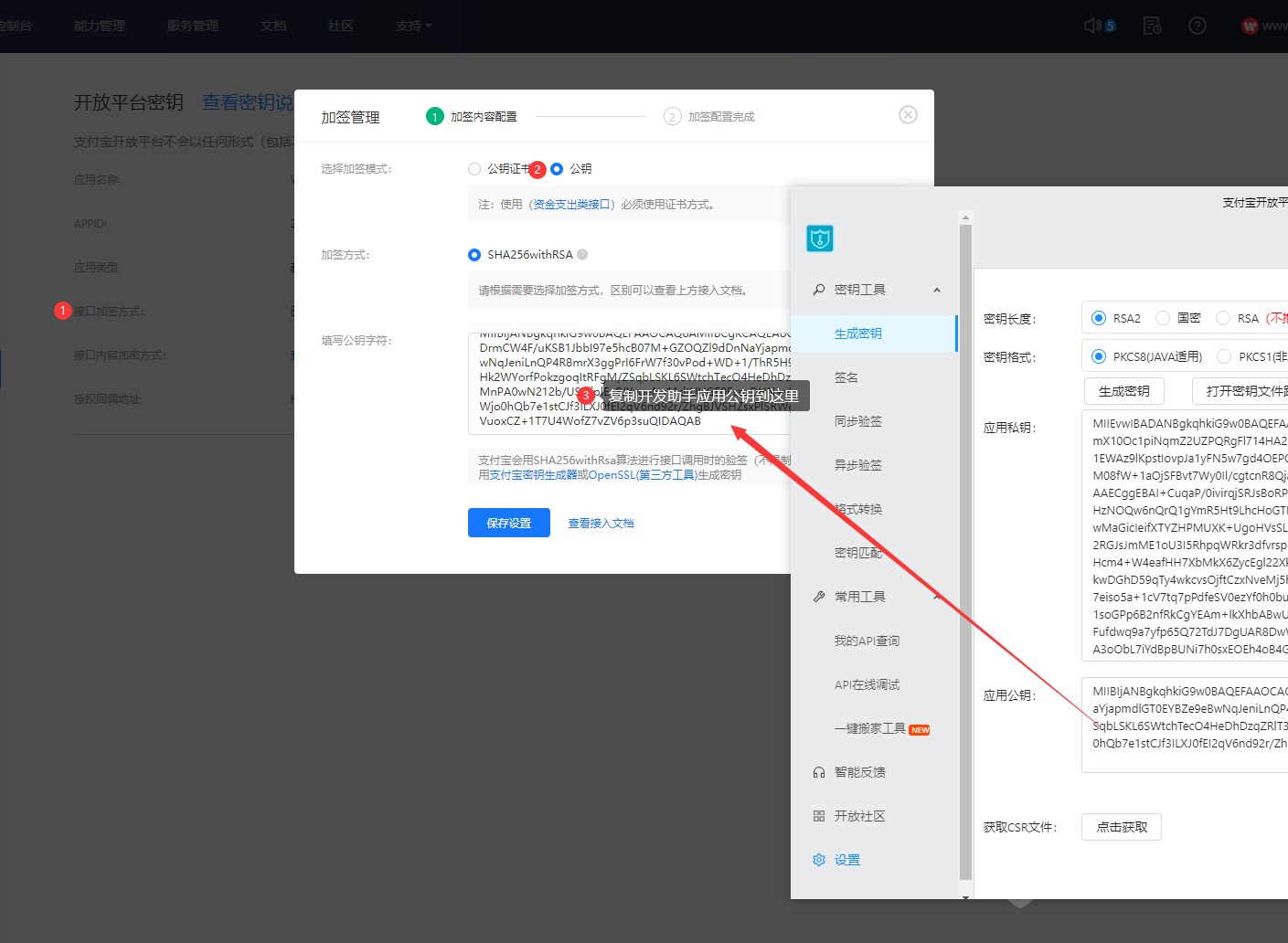Image resolution: width=1288 pixels, height=943 pixels.
Task: Click the key tool sidebar vertical scrollbar
Action: pos(965,552)
